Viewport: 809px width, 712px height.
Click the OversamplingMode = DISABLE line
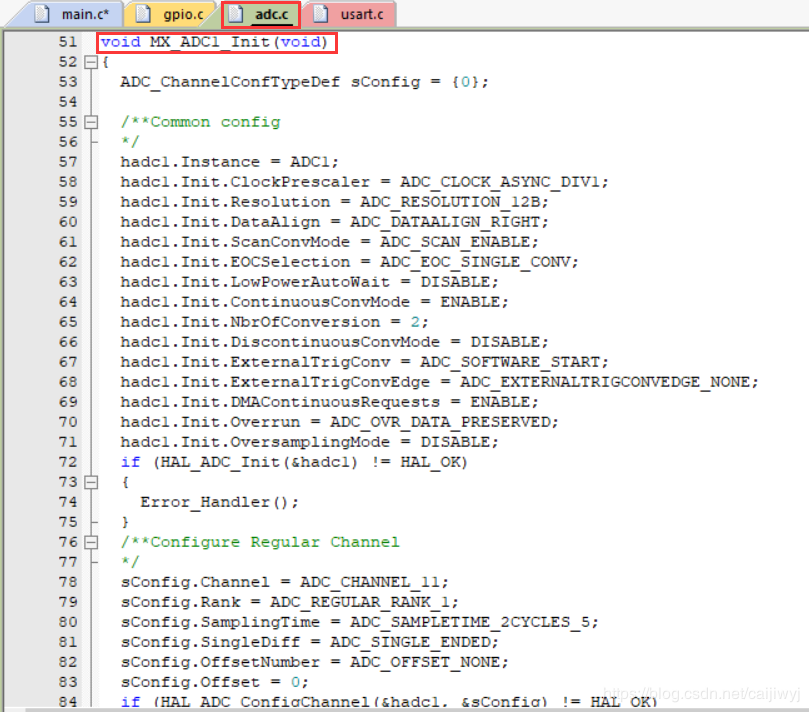coord(310,442)
